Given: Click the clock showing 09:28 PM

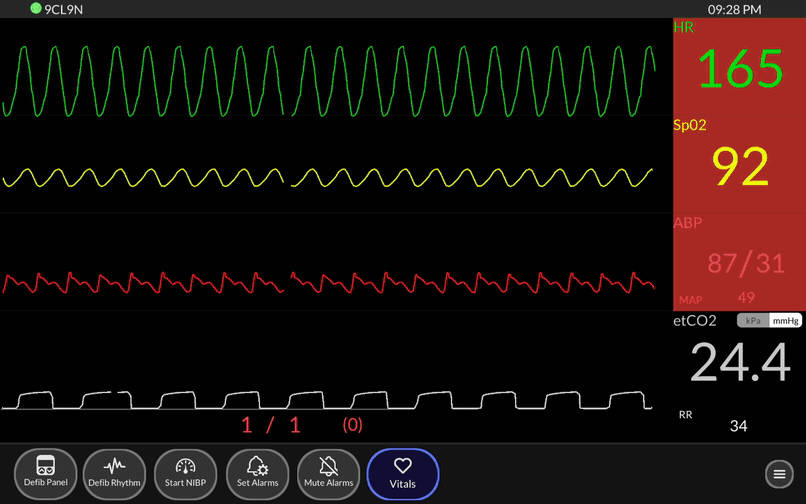Looking at the screenshot, I should 734,9.
